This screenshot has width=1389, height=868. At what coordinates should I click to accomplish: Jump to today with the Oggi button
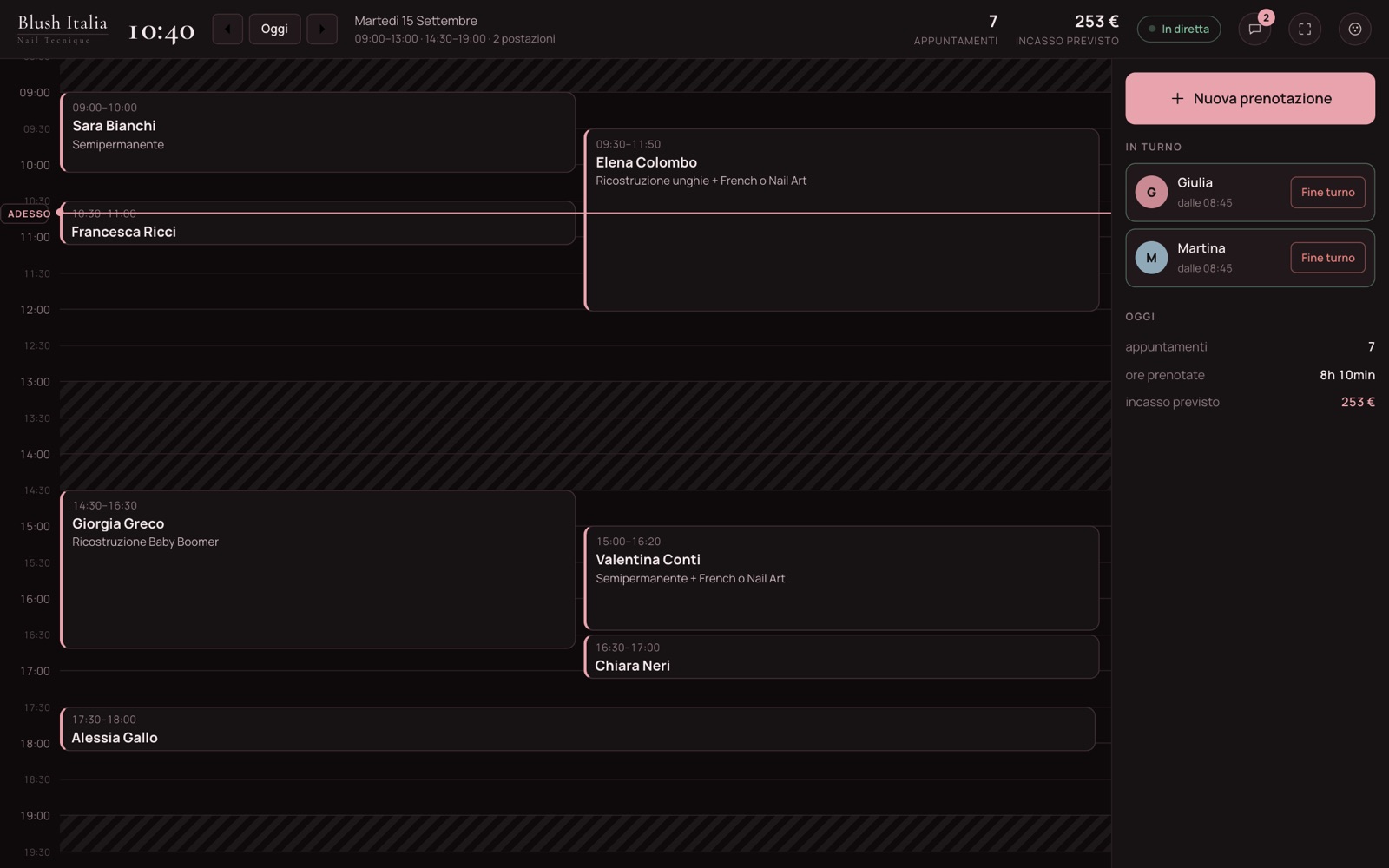274,29
